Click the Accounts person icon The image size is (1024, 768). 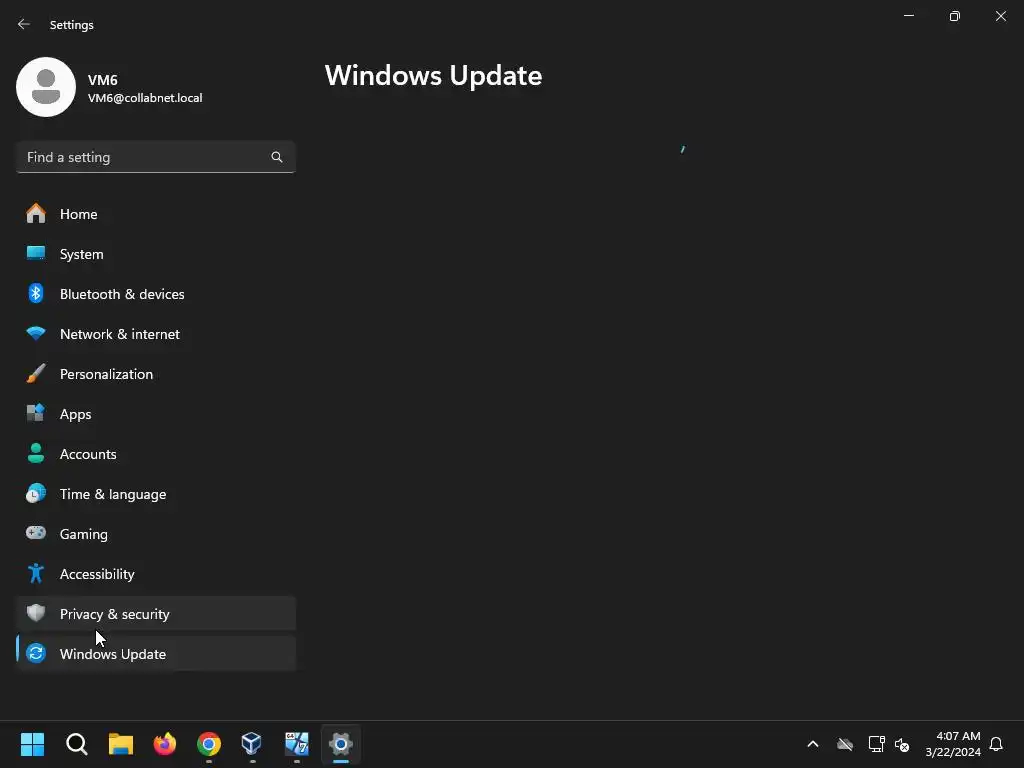click(36, 453)
